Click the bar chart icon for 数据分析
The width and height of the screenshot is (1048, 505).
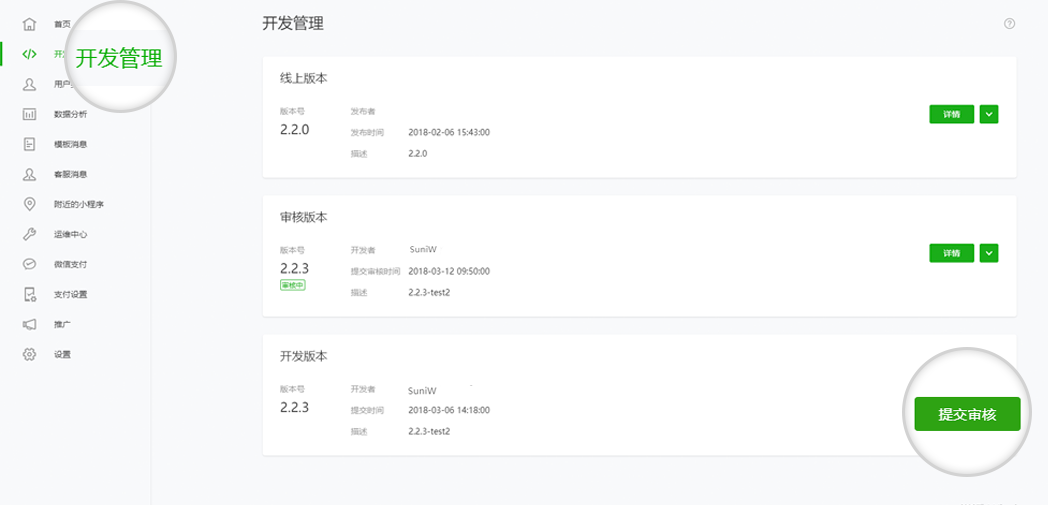[x=30, y=114]
